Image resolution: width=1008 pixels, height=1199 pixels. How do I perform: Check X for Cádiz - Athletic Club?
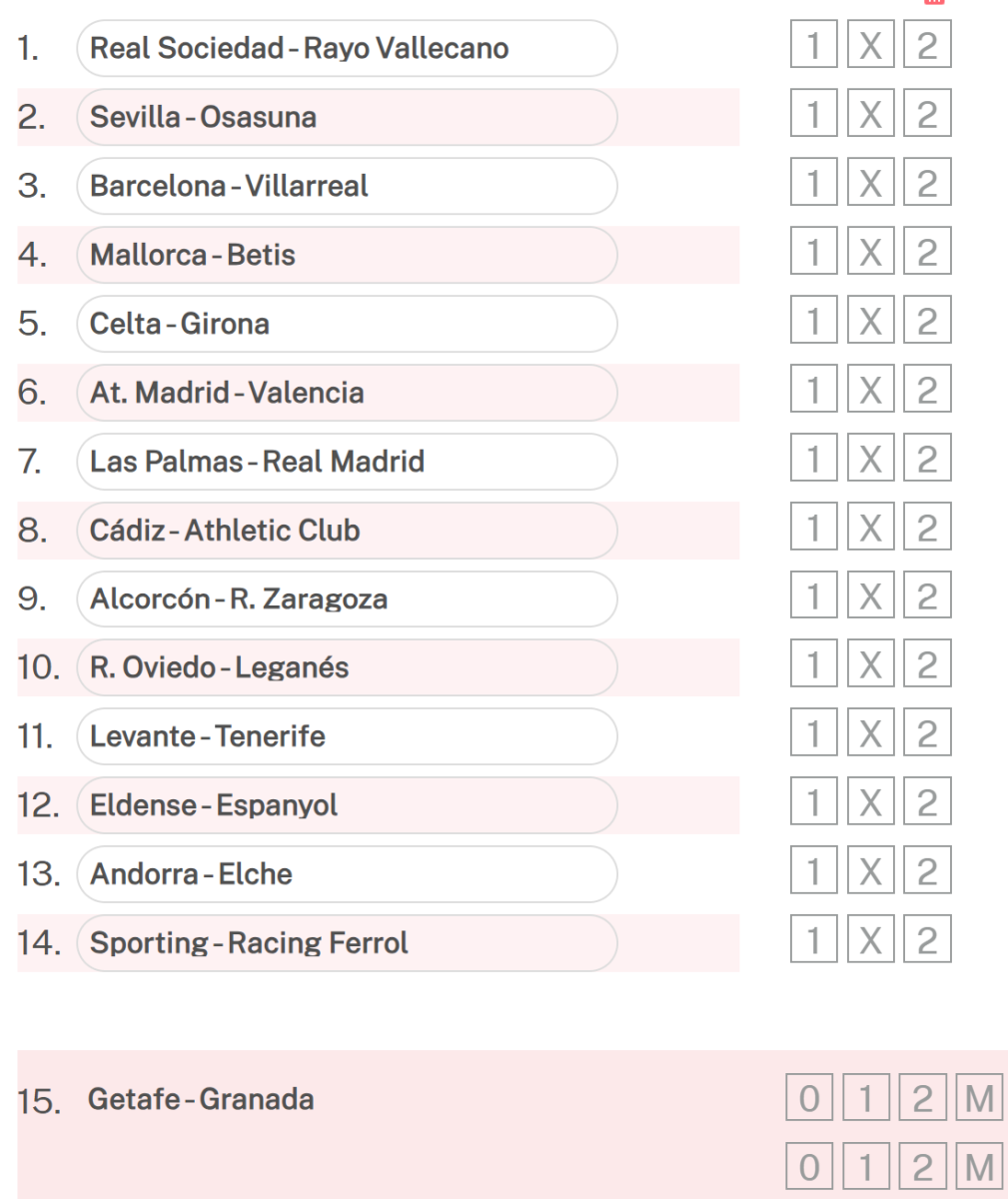(870, 531)
